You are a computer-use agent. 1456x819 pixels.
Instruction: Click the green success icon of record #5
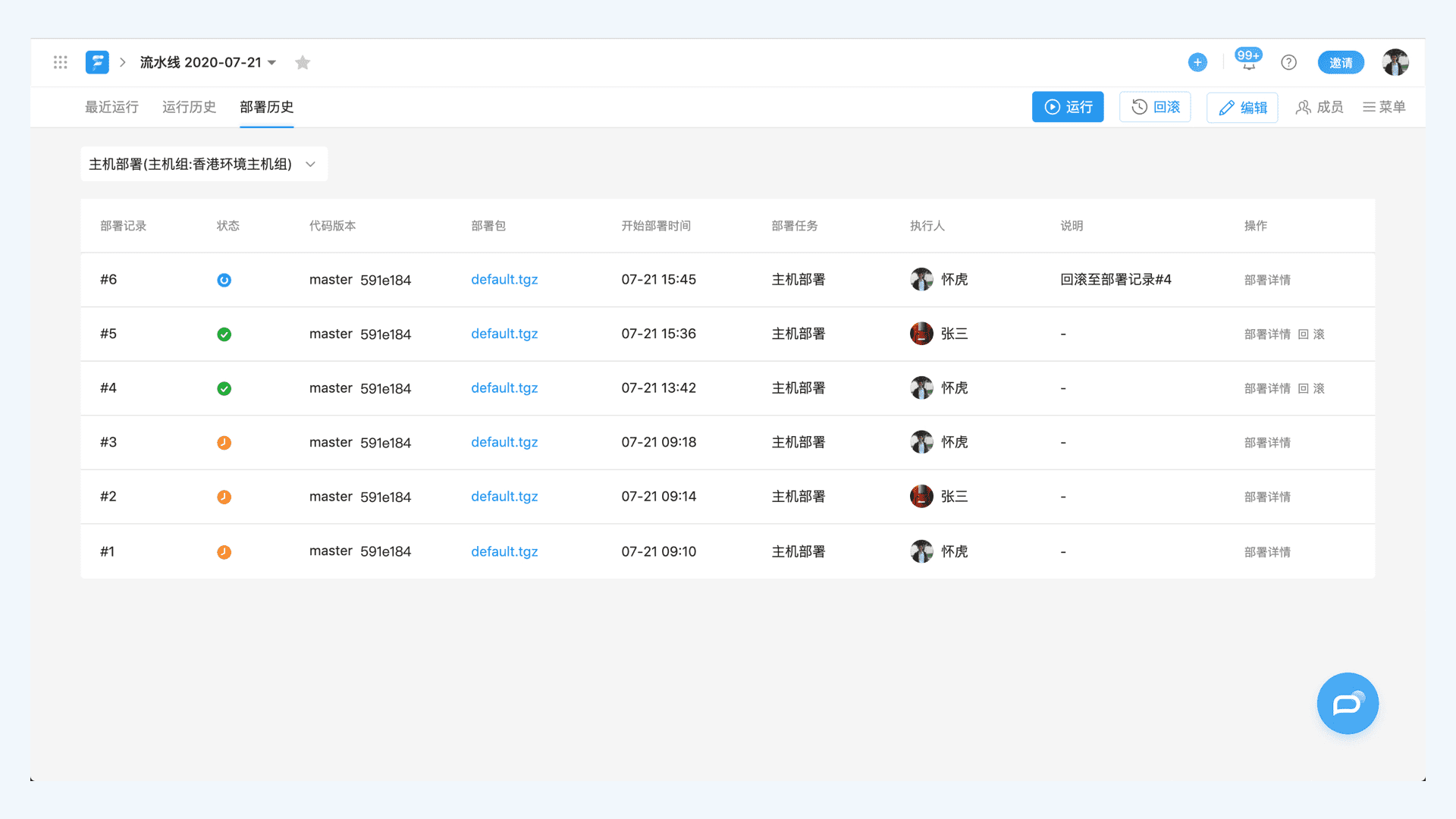tap(224, 334)
